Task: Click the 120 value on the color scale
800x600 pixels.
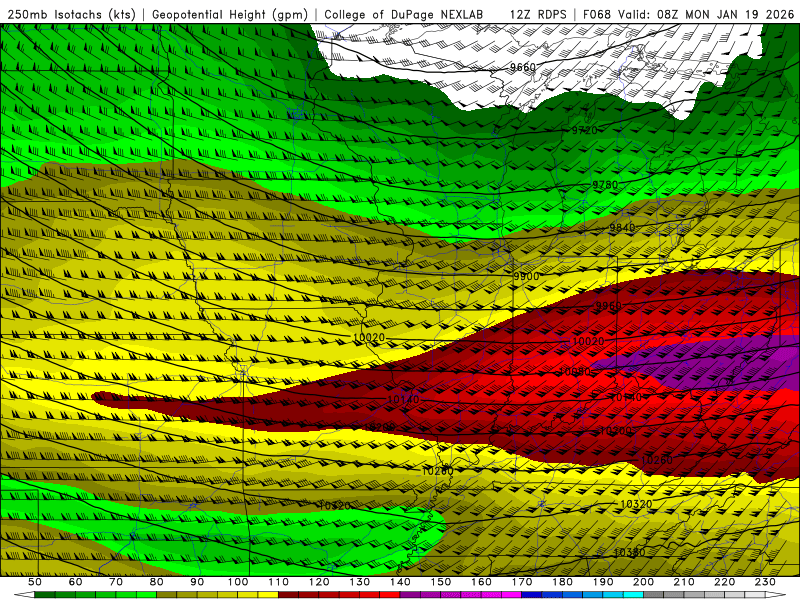Action: click(x=319, y=582)
